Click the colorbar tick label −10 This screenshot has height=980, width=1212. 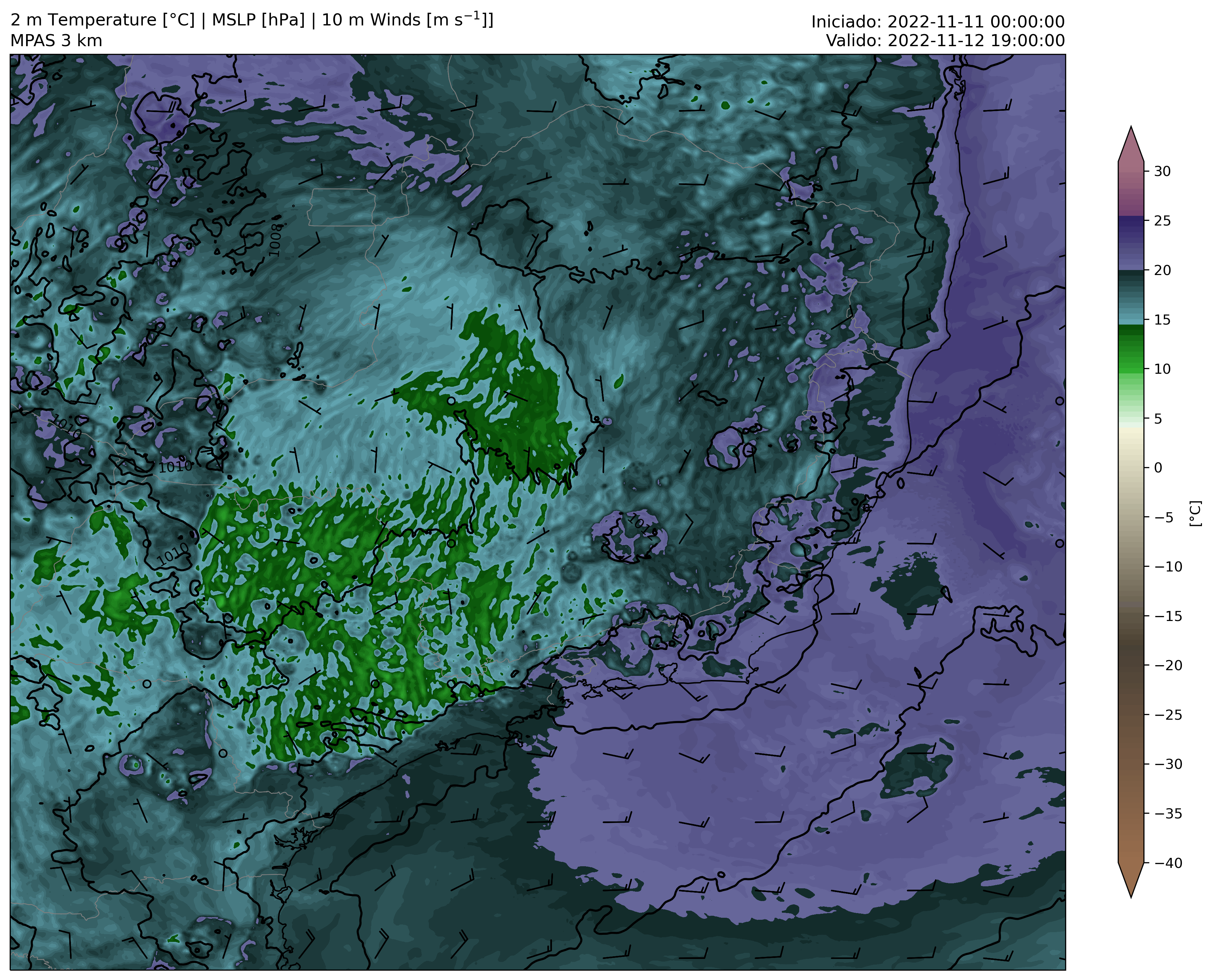coord(1168,567)
